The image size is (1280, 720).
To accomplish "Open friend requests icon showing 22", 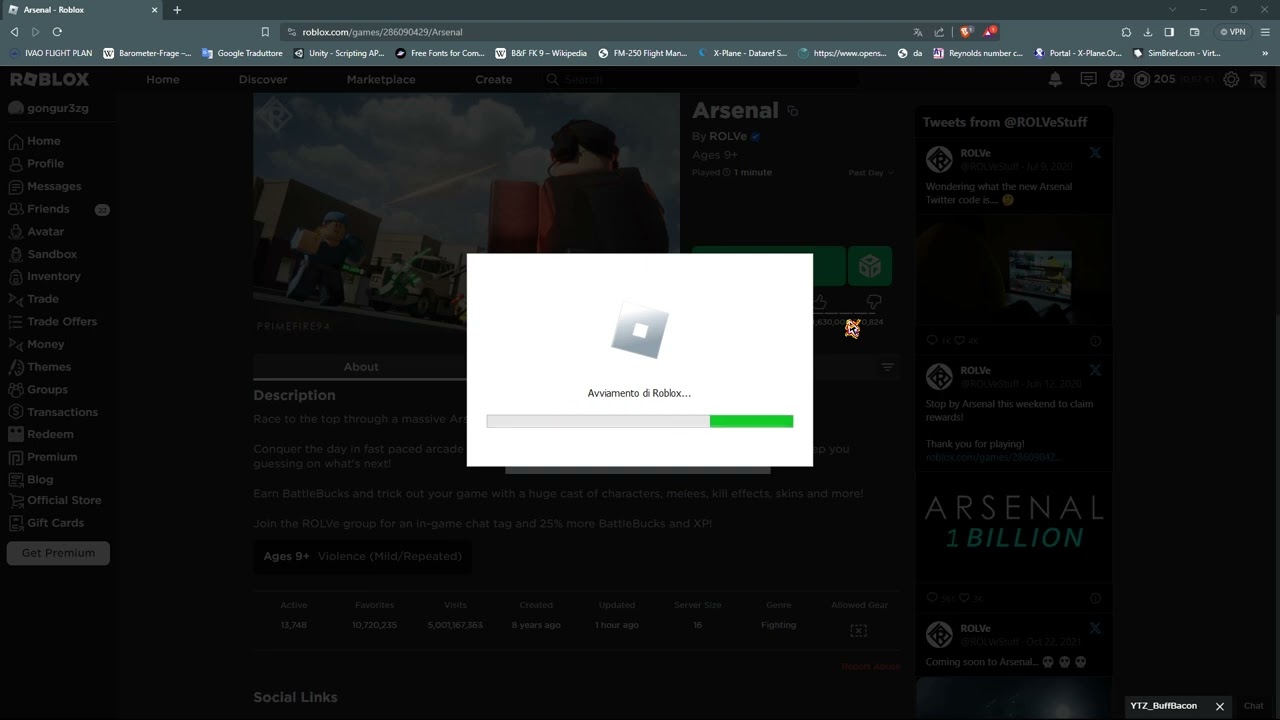I will (1116, 79).
